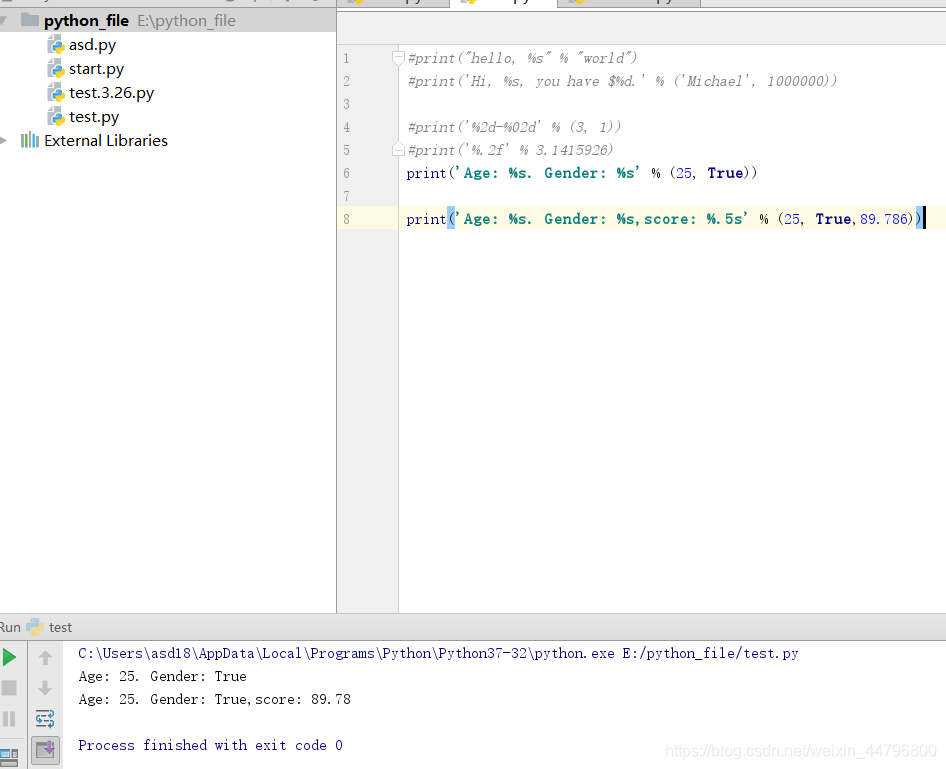The height and width of the screenshot is (769, 946).
Task: Click 'Michael' in the commented line 2
Action: coord(714,81)
